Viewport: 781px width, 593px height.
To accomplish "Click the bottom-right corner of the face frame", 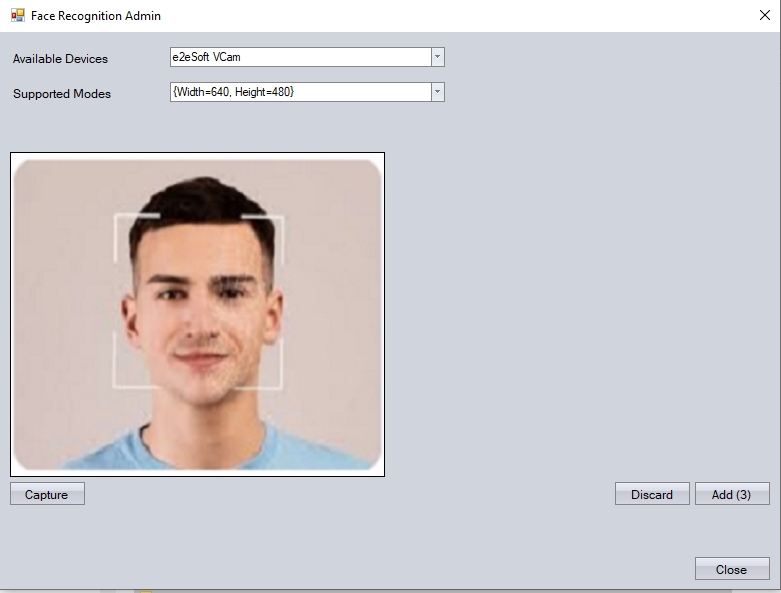I will pos(281,384).
